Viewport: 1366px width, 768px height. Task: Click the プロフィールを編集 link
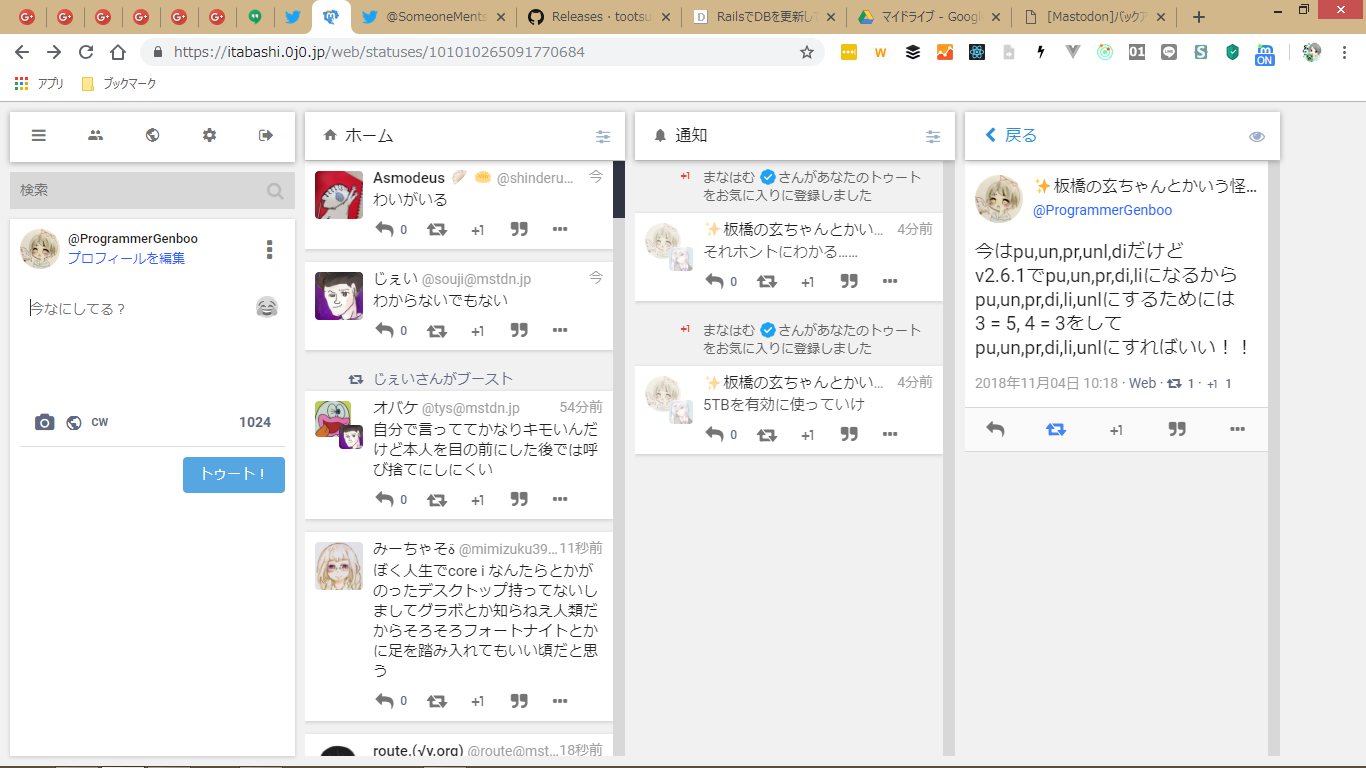[126, 258]
